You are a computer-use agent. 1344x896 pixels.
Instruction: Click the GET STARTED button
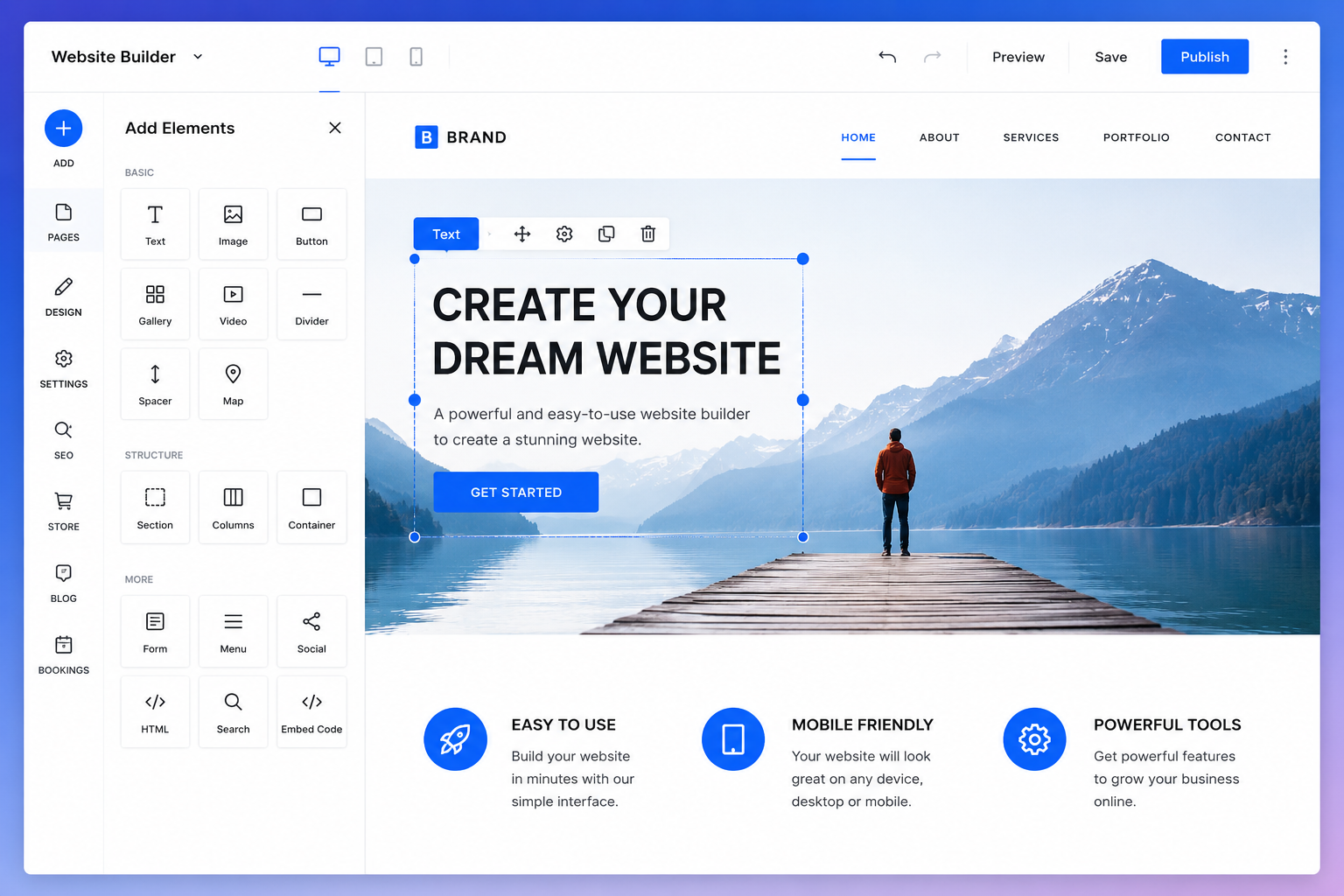pyautogui.click(x=516, y=492)
